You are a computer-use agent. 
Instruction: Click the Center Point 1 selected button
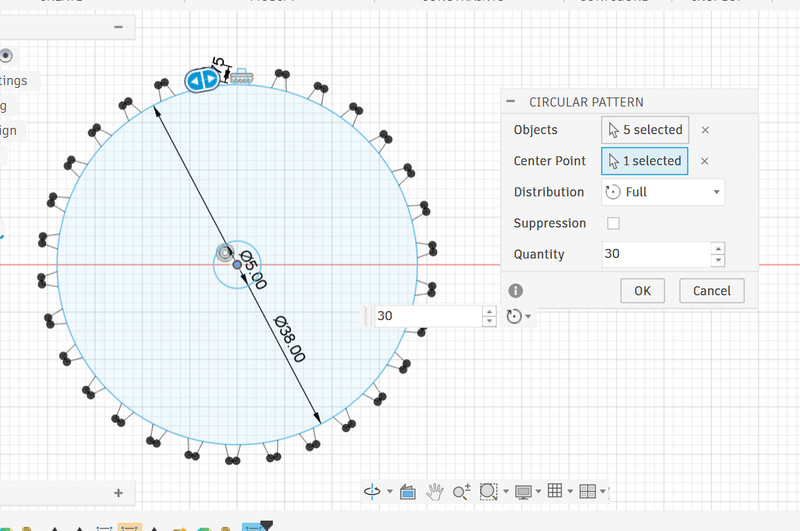(645, 161)
